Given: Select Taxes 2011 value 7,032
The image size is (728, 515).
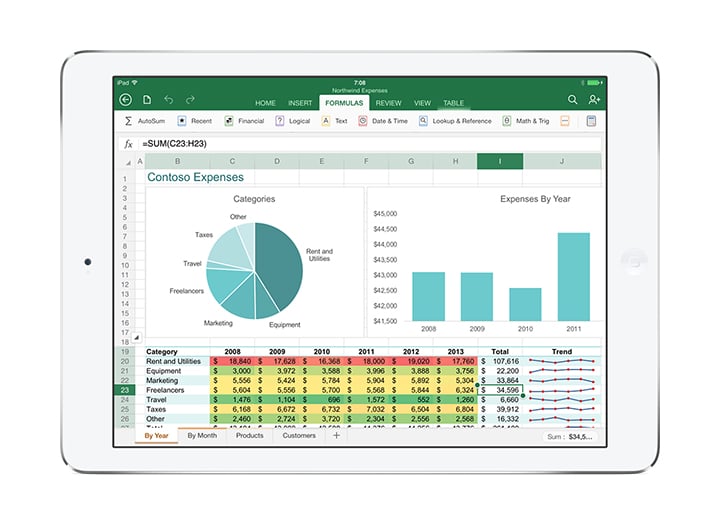Looking at the screenshot, I should (366, 409).
